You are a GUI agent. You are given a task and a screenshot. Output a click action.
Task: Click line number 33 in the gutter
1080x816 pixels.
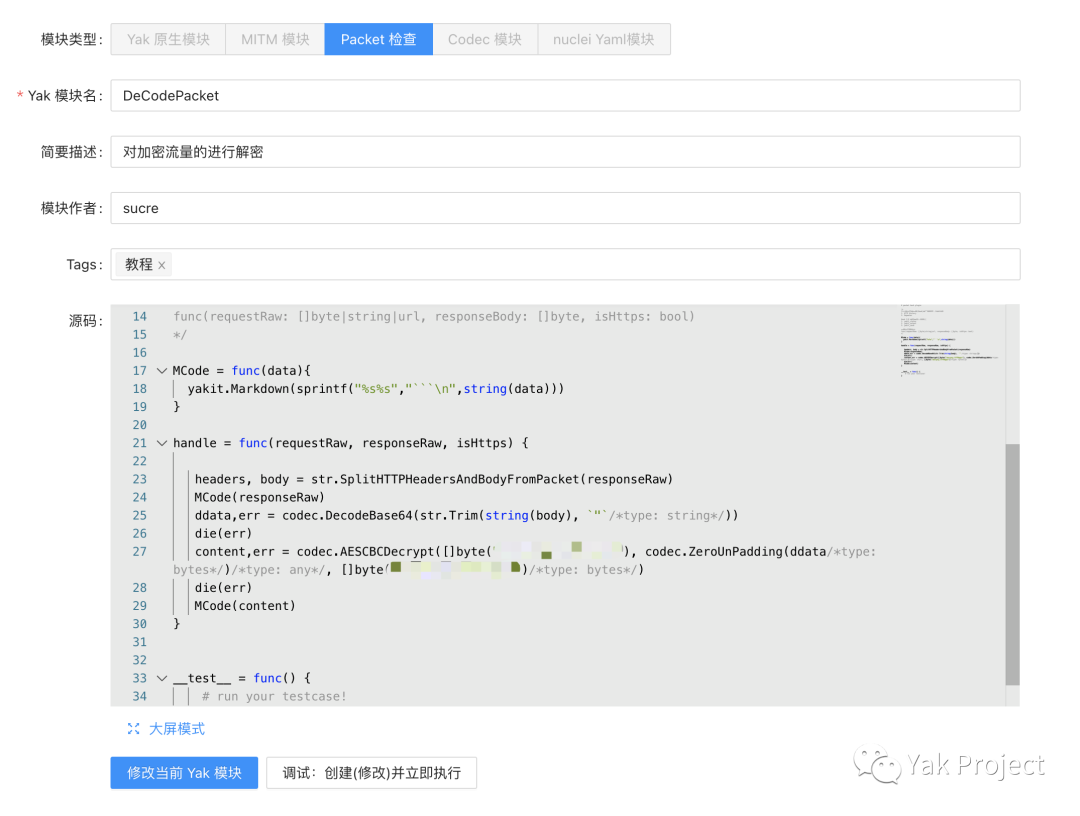point(140,678)
